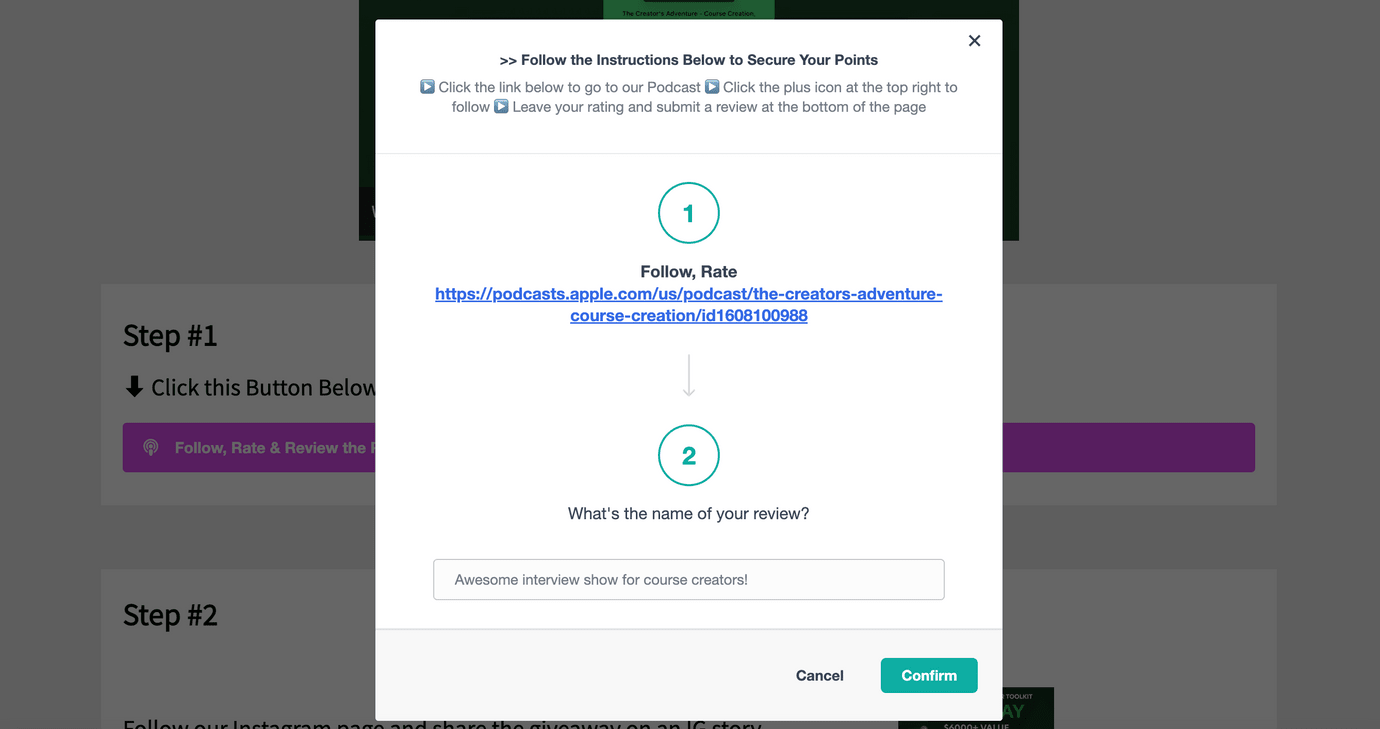This screenshot has width=1380, height=729.
Task: Select the Step #2 heading
Action: 170,614
